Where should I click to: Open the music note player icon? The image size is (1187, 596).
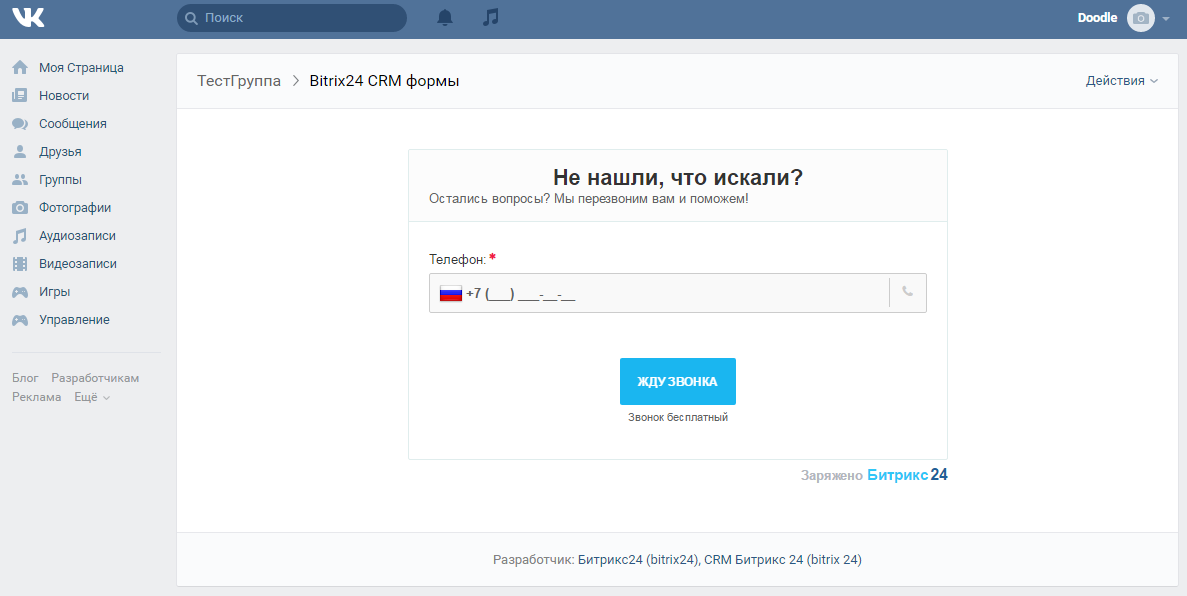coord(491,17)
